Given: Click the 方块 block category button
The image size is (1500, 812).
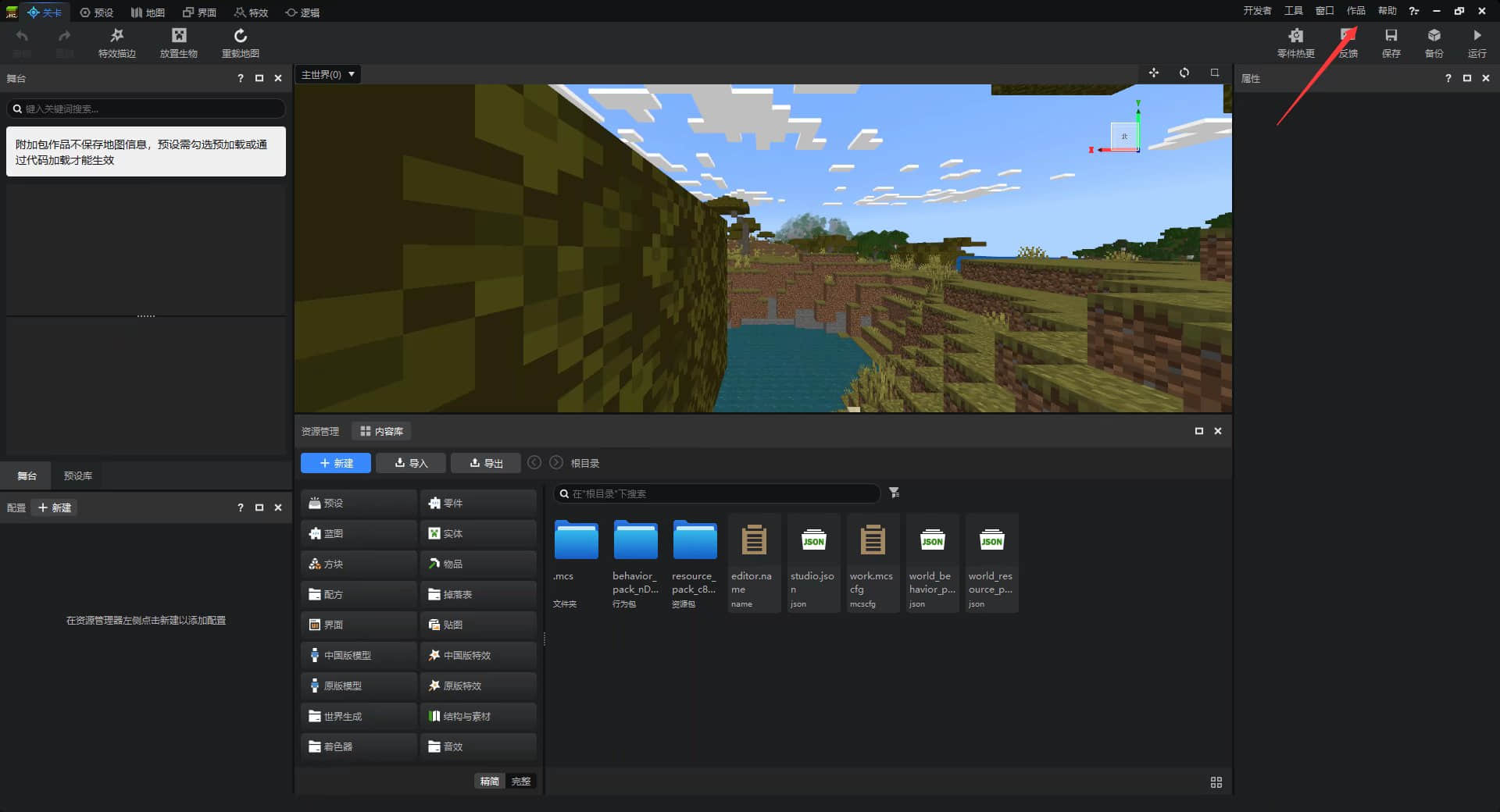Looking at the screenshot, I should pyautogui.click(x=359, y=564).
